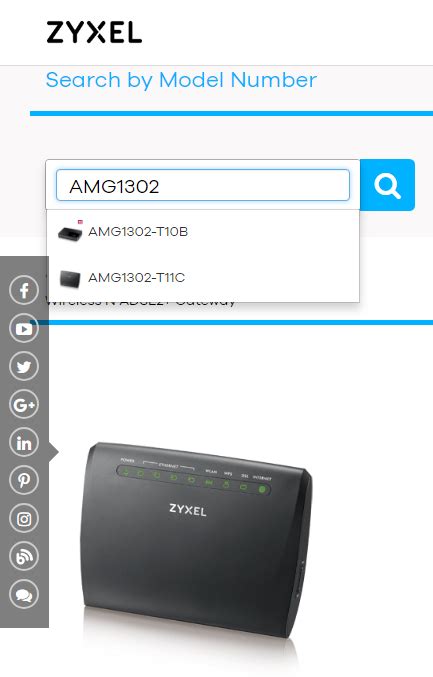Open the chat bubbles forum icon
This screenshot has width=433, height=677.
tap(24, 594)
